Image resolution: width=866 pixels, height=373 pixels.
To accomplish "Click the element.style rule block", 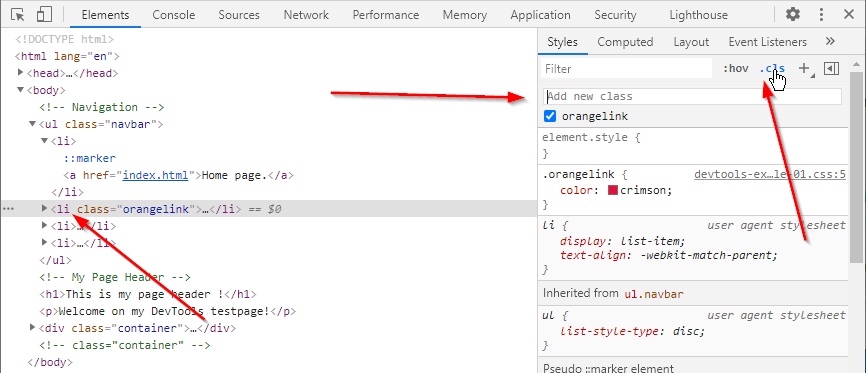I will point(693,145).
